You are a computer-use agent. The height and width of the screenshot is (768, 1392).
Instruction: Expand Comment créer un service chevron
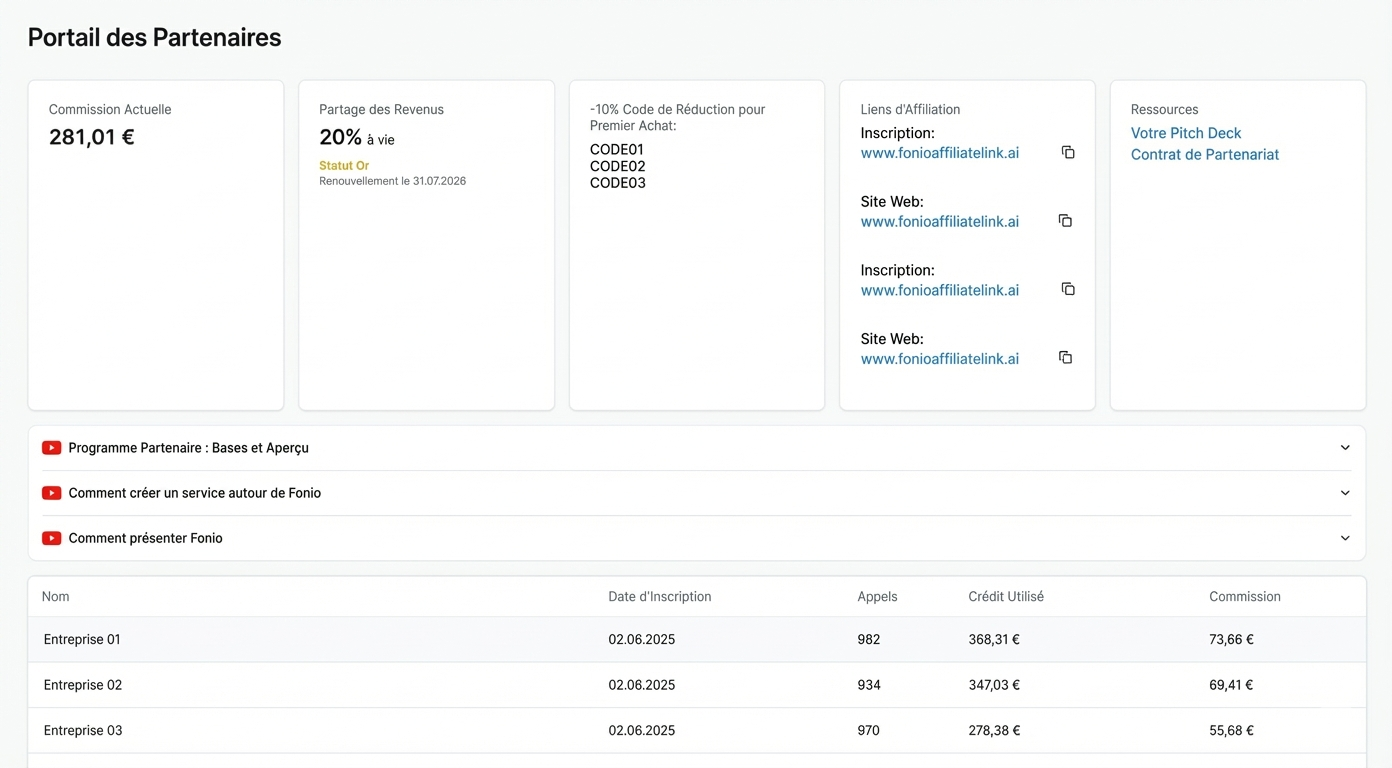point(1345,493)
